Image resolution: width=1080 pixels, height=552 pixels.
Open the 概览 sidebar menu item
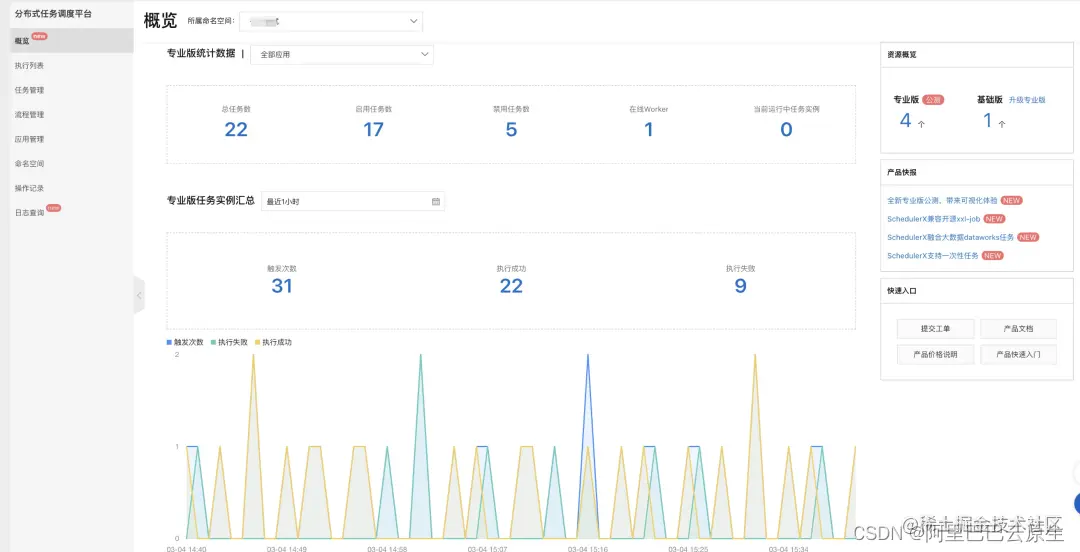[x=71, y=41]
